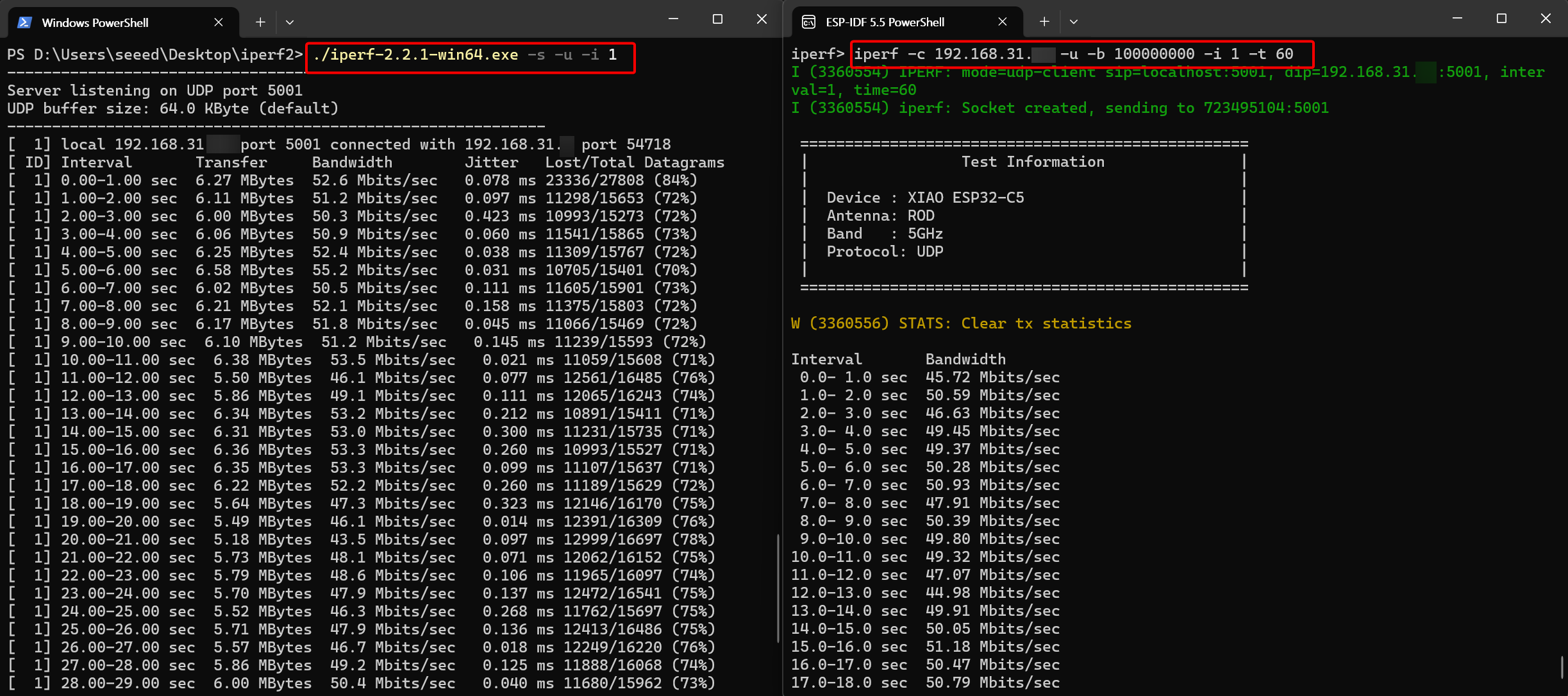Expand the profile dropdown in Windows PowerShell window
This screenshot has height=696, width=1568.
point(290,22)
